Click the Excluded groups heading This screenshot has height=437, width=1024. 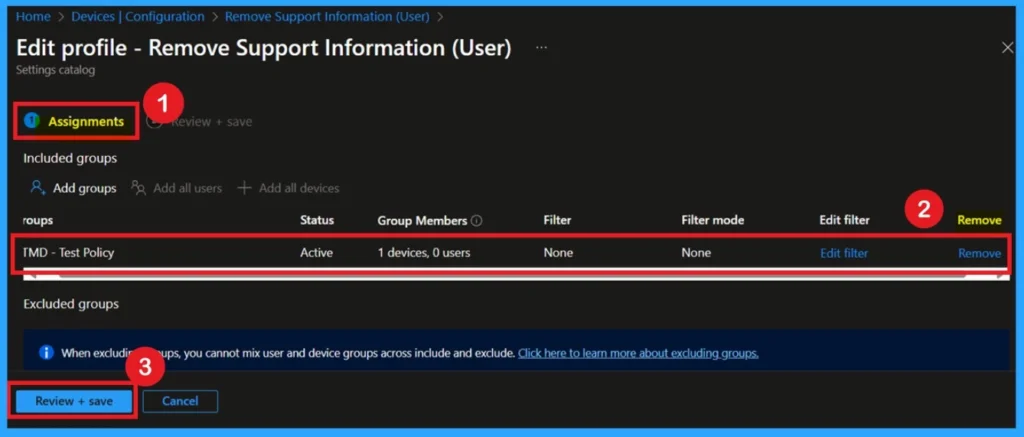(x=71, y=304)
